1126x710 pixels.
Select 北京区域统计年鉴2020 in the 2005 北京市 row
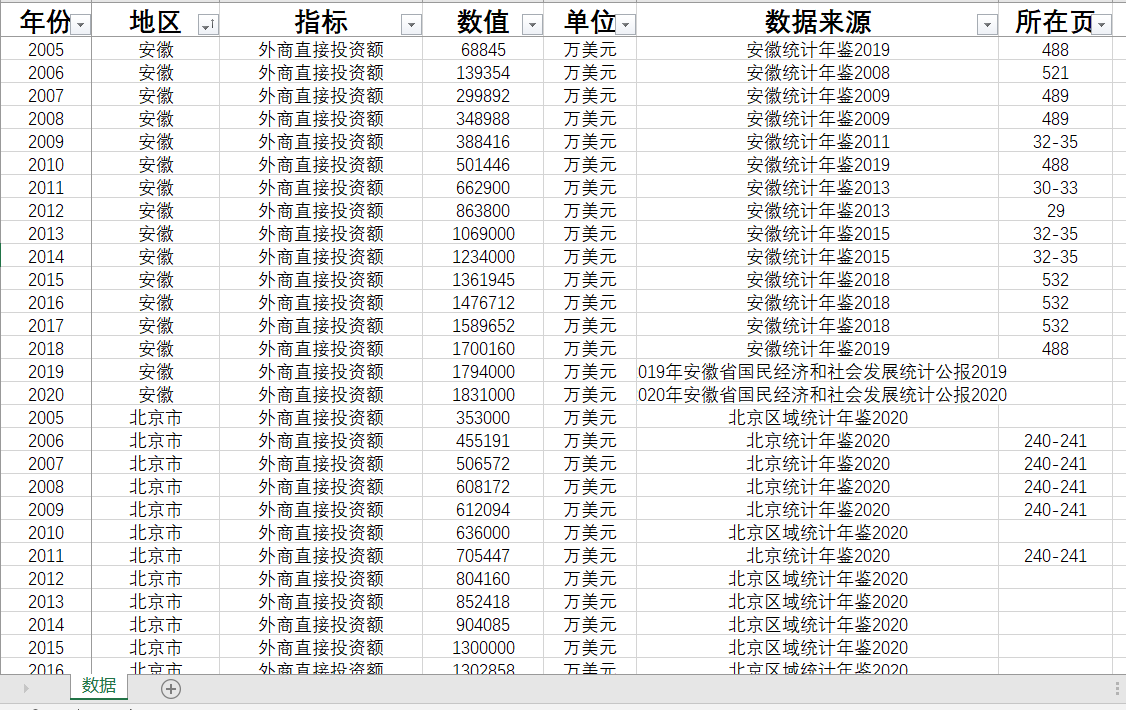click(x=817, y=418)
